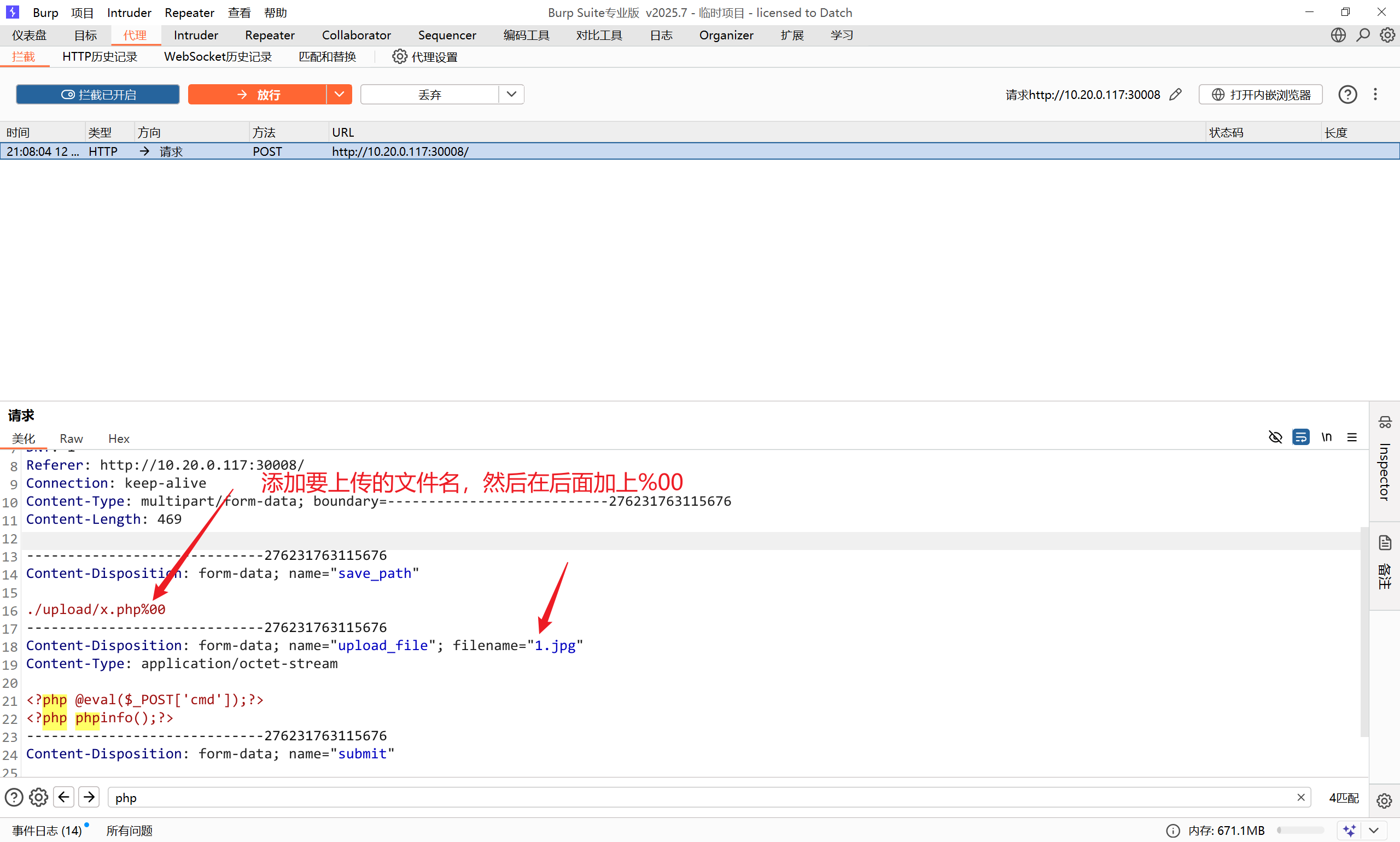Toggle Intercept is on button

pyautogui.click(x=97, y=94)
